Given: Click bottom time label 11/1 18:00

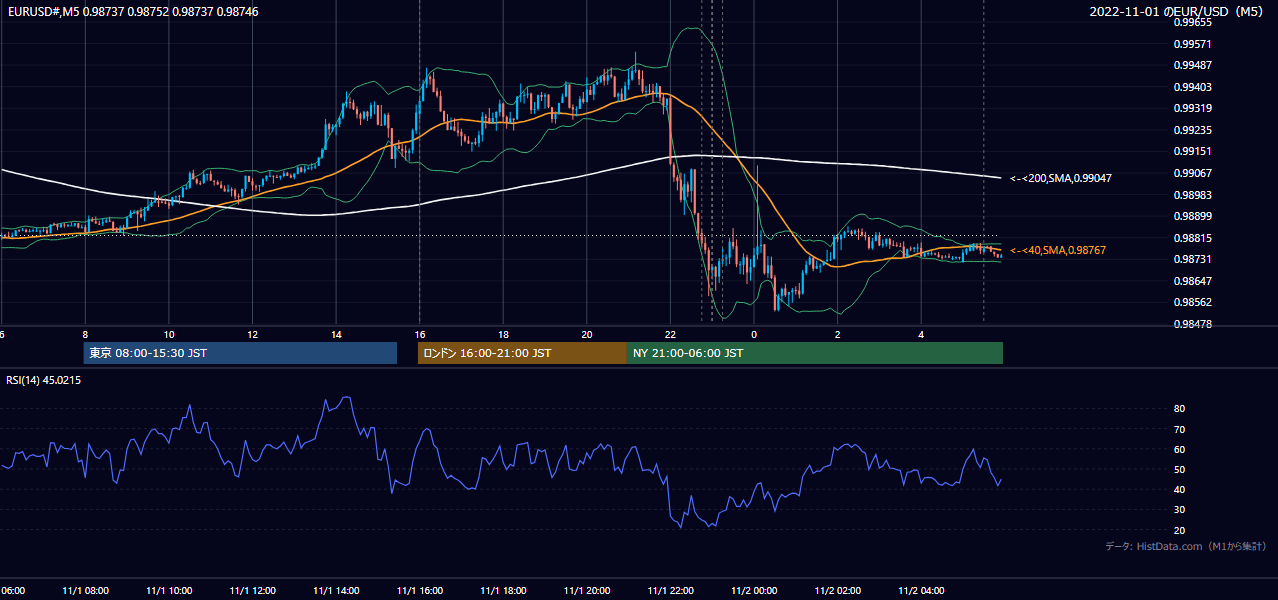Looking at the screenshot, I should [504, 591].
